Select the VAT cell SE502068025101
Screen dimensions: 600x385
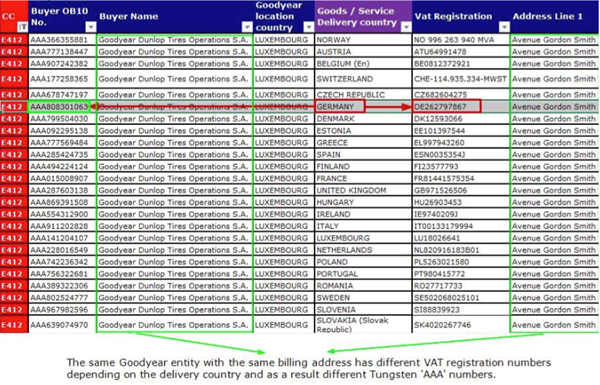coord(461,298)
